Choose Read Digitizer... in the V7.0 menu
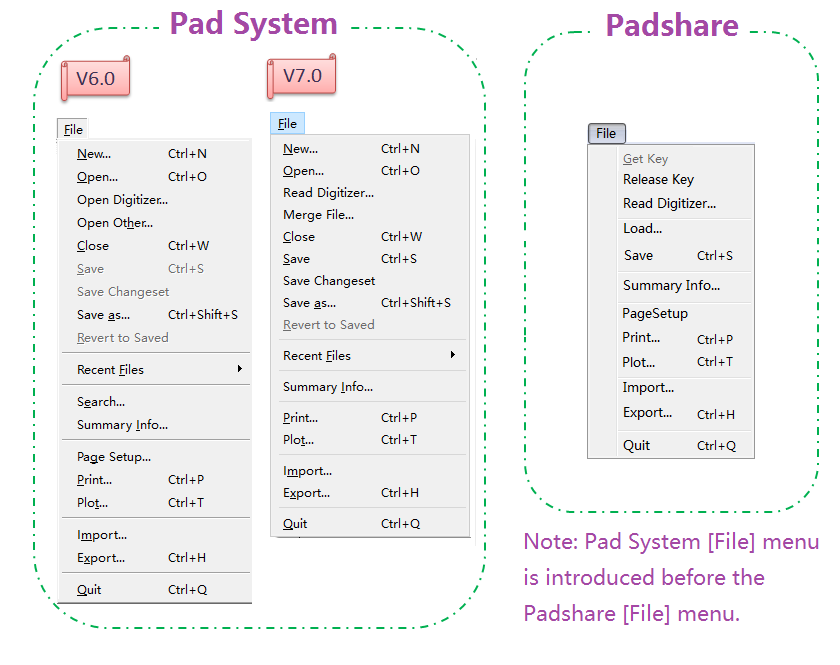The width and height of the screenshot is (840, 665). click(x=328, y=193)
